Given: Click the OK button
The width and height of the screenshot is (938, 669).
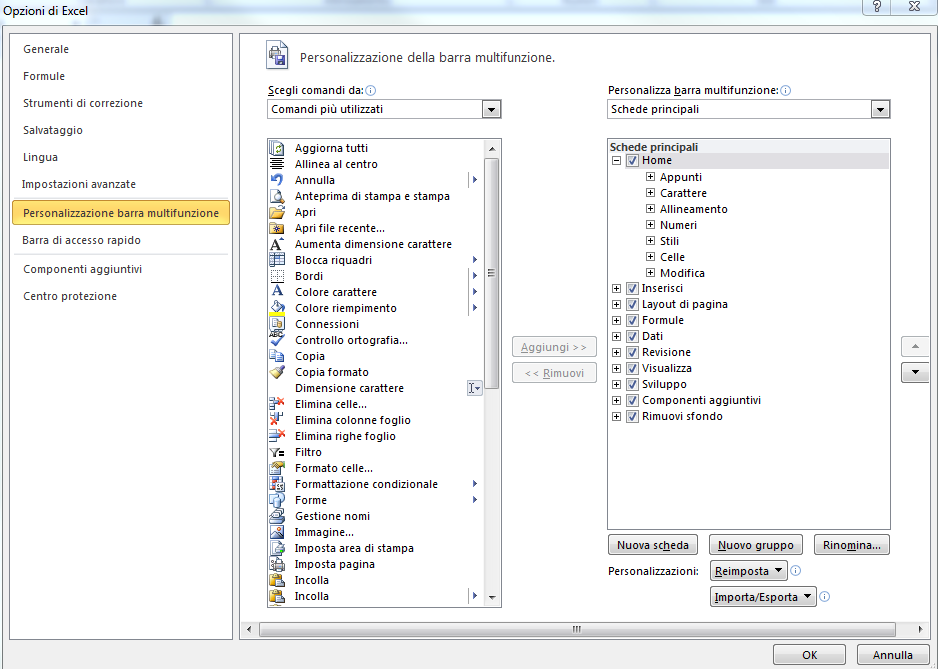Looking at the screenshot, I should coord(809,655).
